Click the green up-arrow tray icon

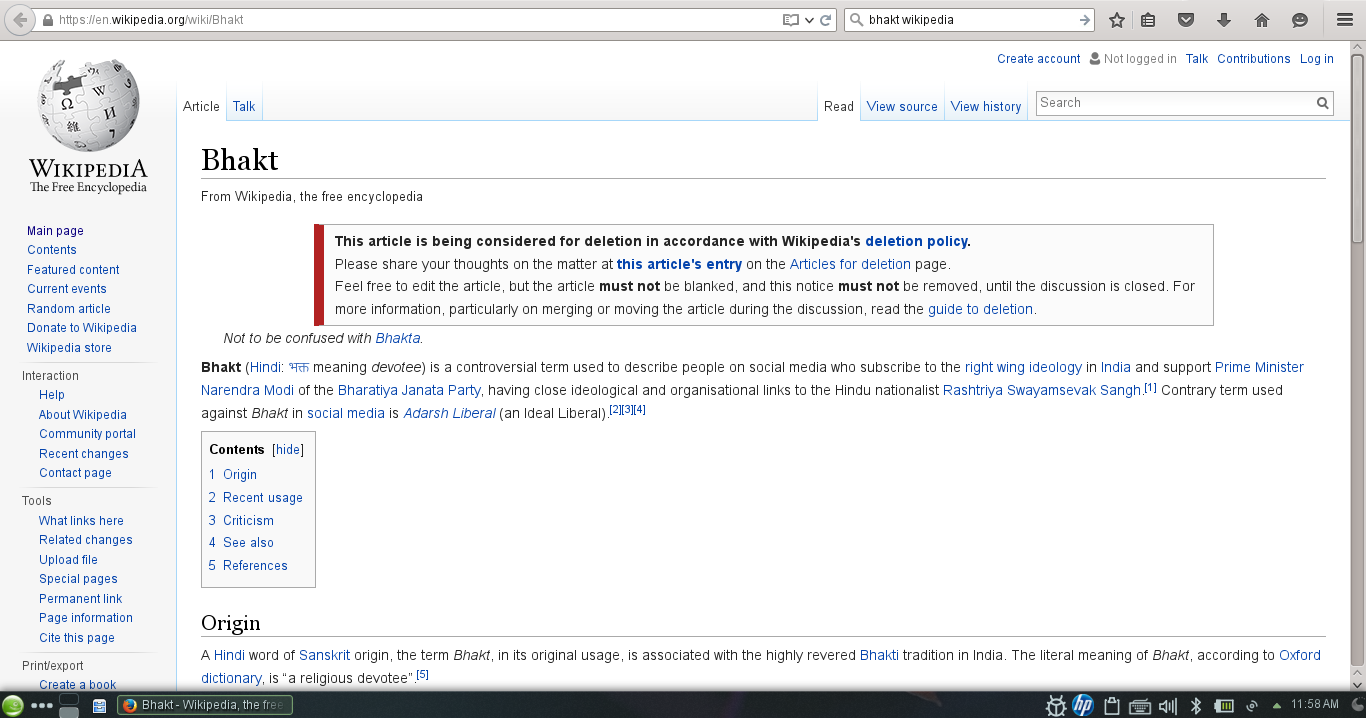(x=1276, y=706)
